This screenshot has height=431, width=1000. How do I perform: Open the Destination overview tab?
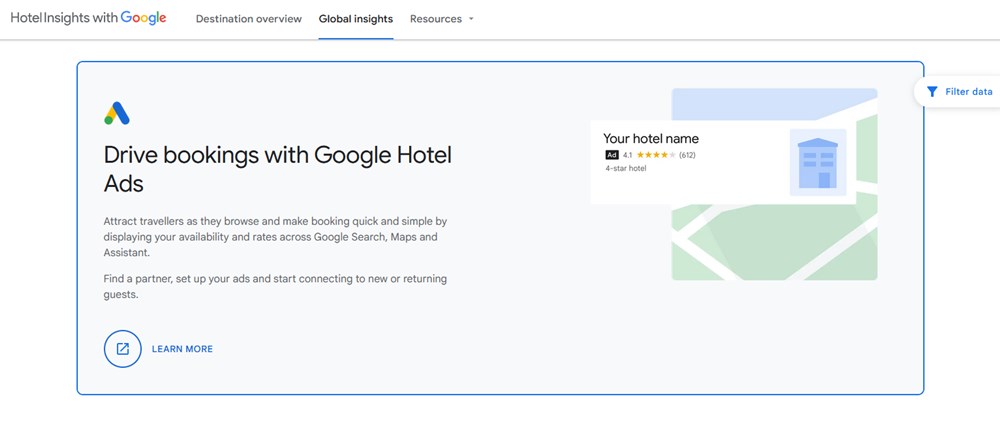tap(249, 19)
